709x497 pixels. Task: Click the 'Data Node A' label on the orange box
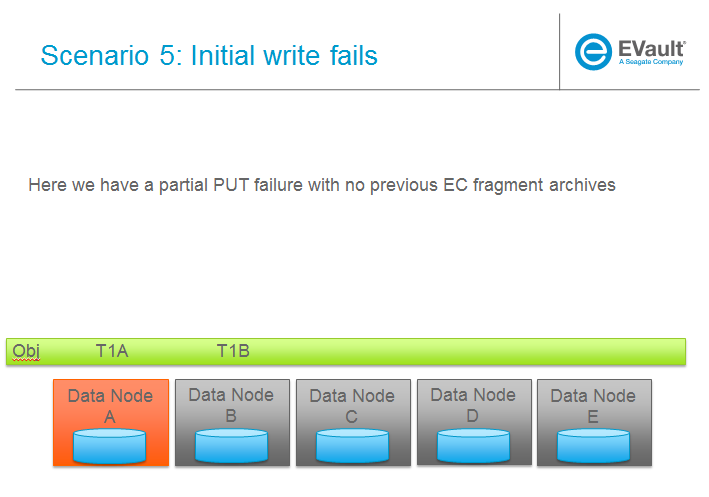110,405
